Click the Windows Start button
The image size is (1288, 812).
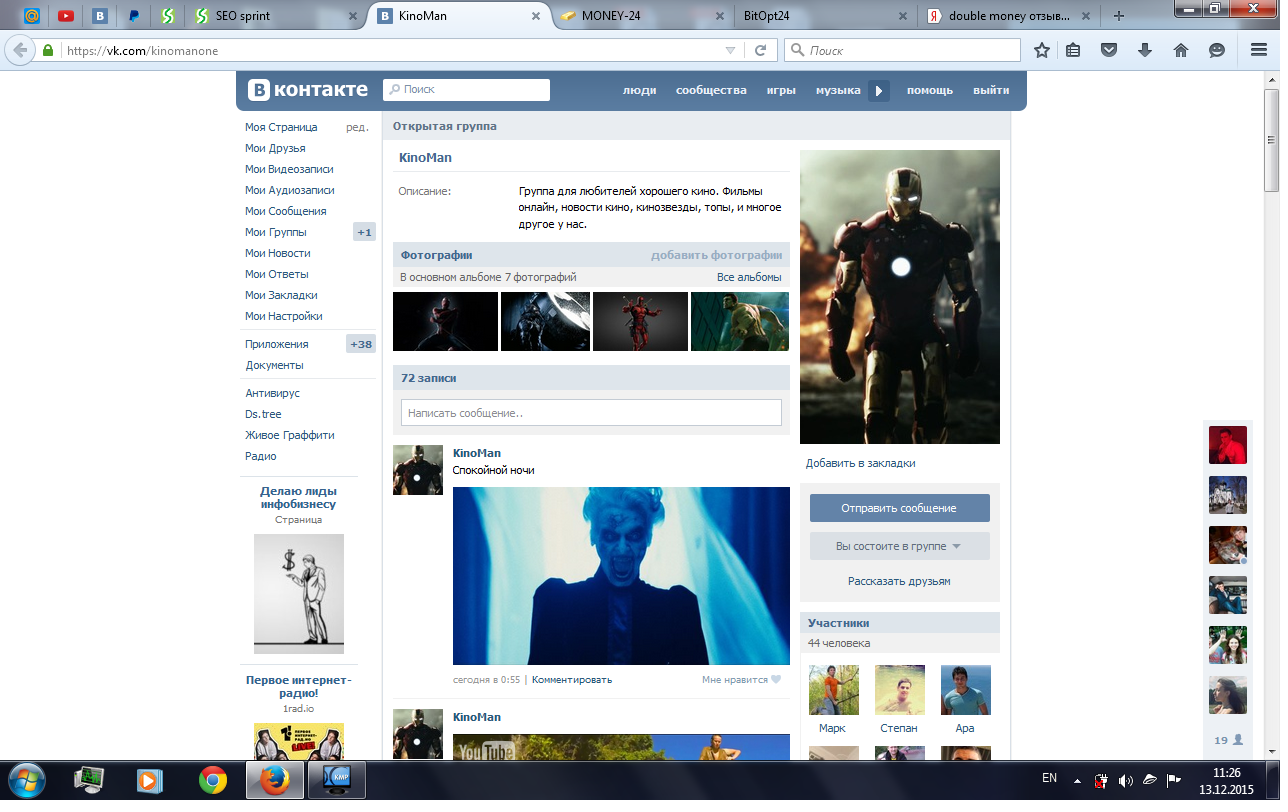(26, 780)
